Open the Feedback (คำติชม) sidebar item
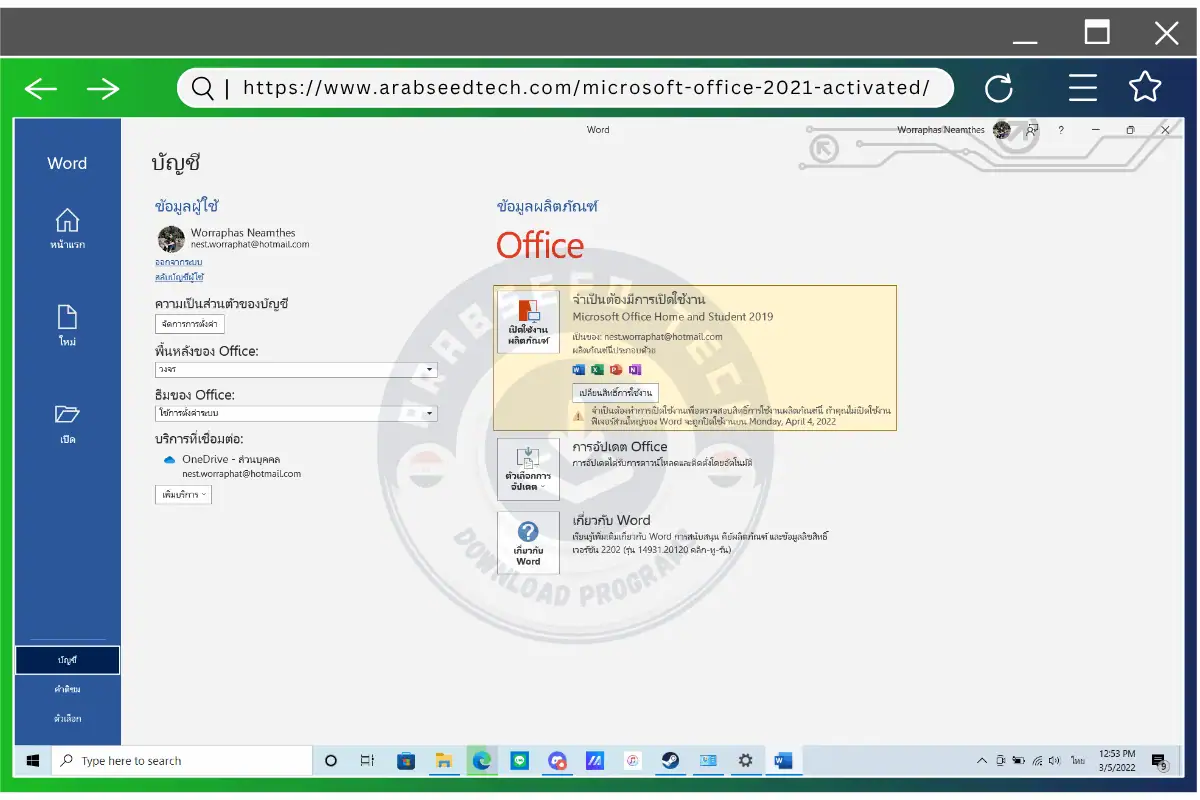This screenshot has width=1200, height=800. (67, 689)
